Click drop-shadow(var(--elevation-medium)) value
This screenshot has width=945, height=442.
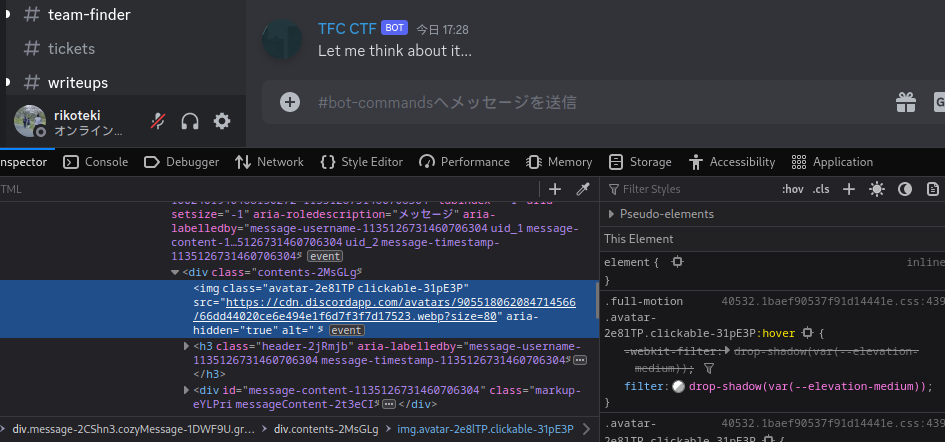click(x=806, y=387)
